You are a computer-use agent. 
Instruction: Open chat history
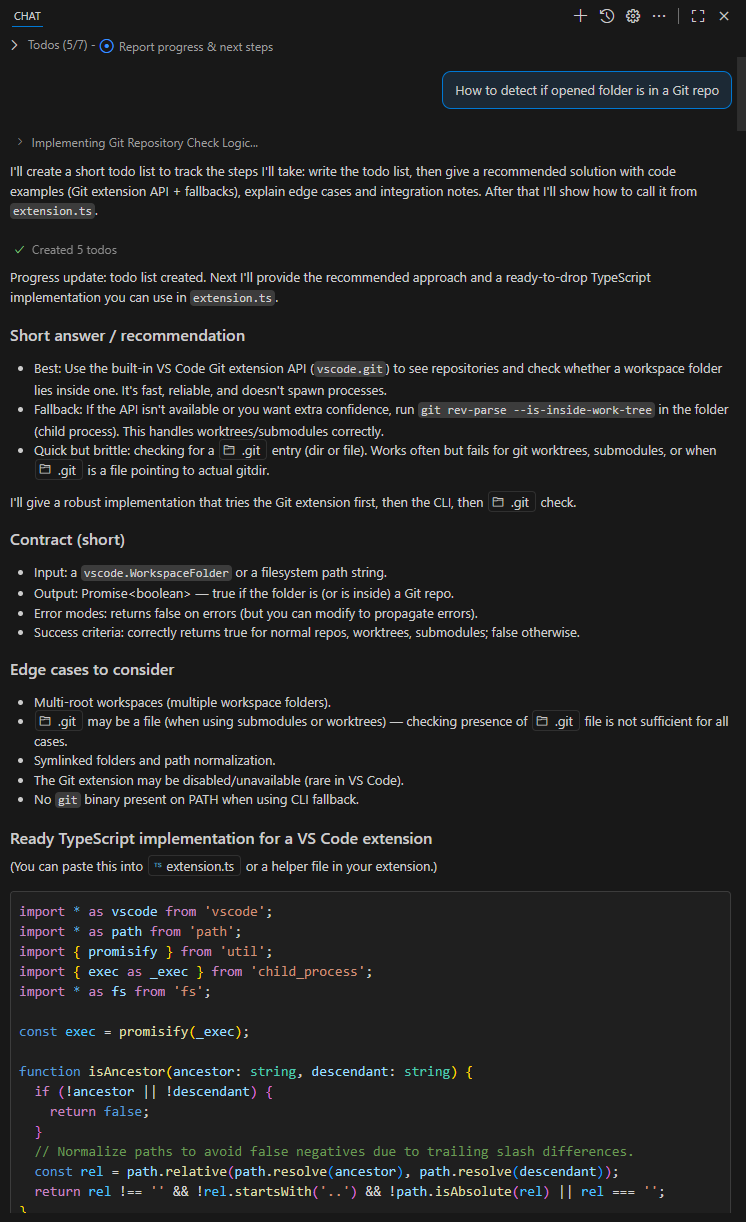coord(607,16)
